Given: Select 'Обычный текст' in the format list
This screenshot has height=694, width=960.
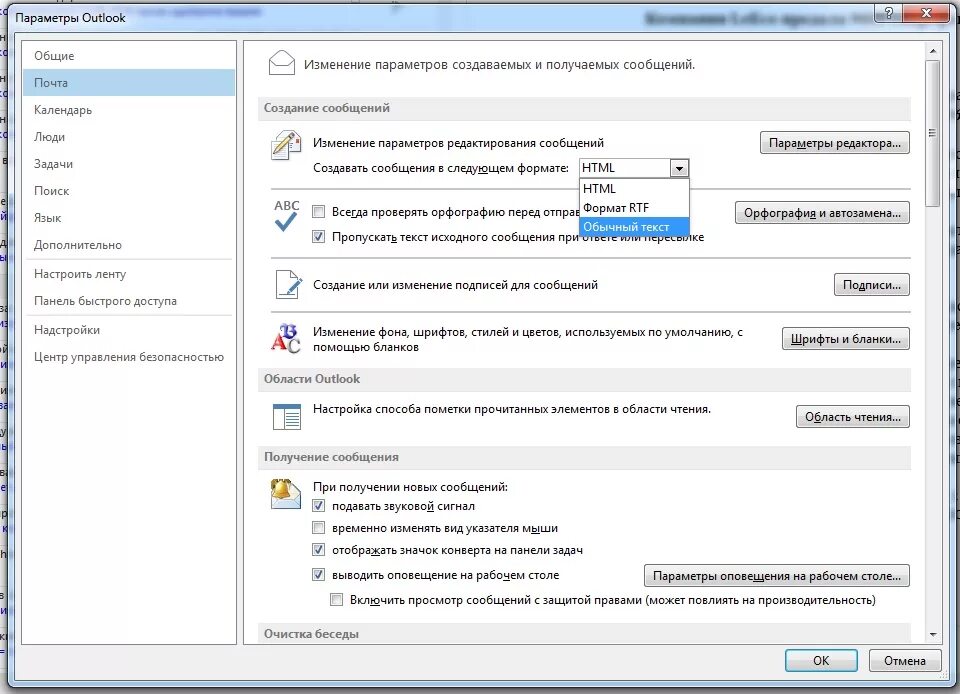Looking at the screenshot, I should [x=634, y=226].
